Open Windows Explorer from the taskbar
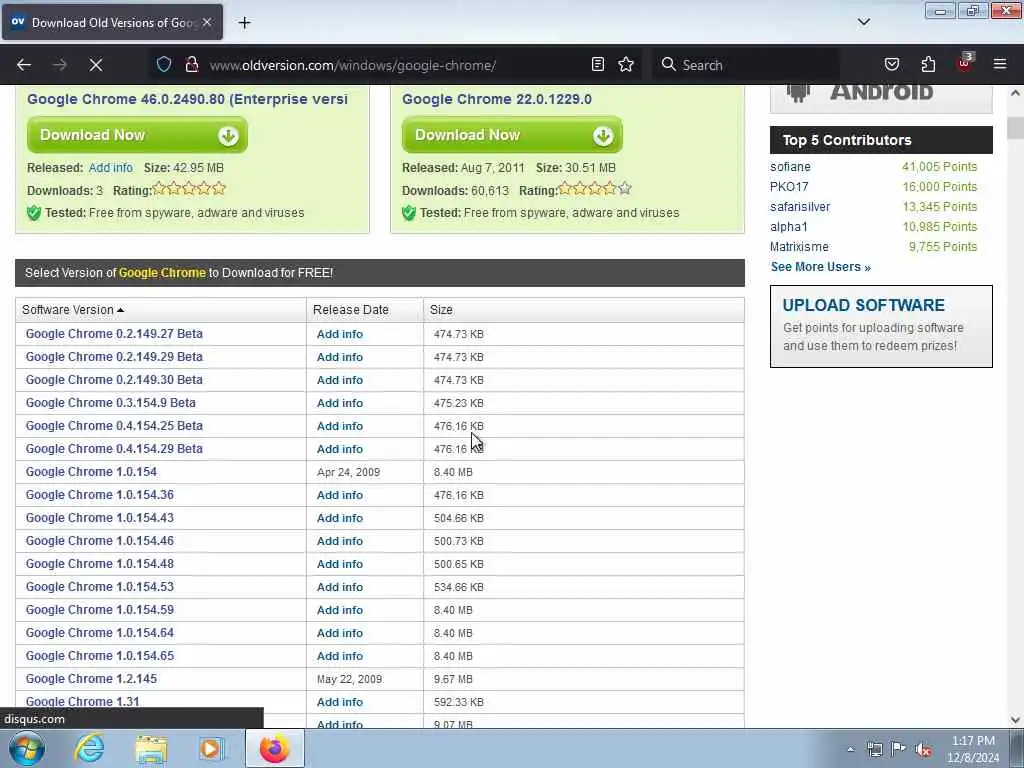Screen dimensions: 1024x768 click(151, 749)
